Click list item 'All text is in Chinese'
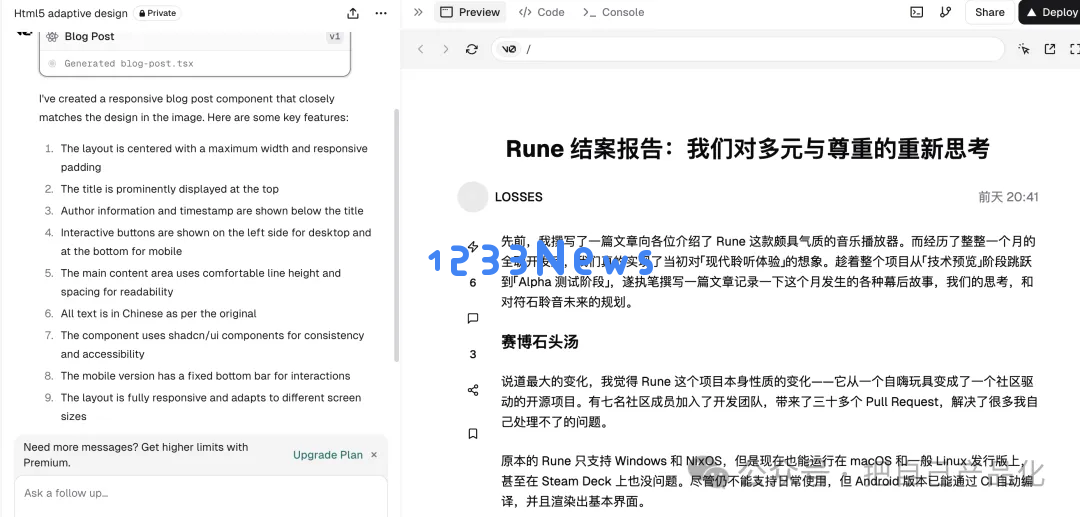 point(158,314)
